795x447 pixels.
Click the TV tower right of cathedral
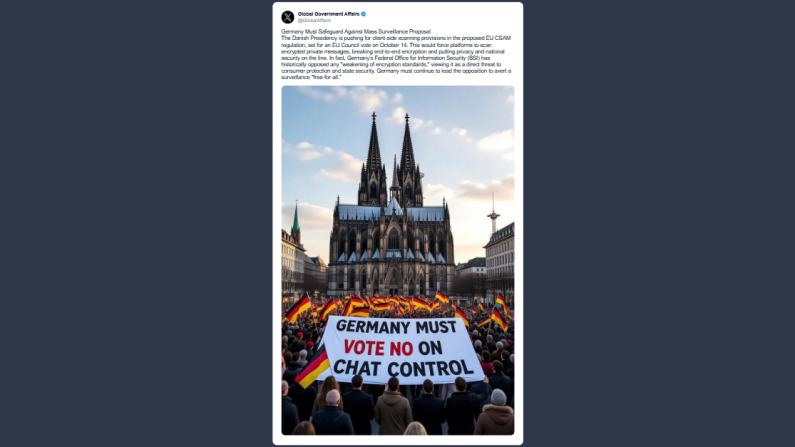[x=493, y=215]
